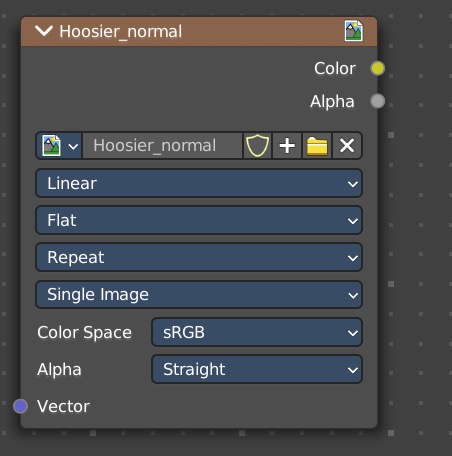Toggle the fake user shield icon

[257, 146]
